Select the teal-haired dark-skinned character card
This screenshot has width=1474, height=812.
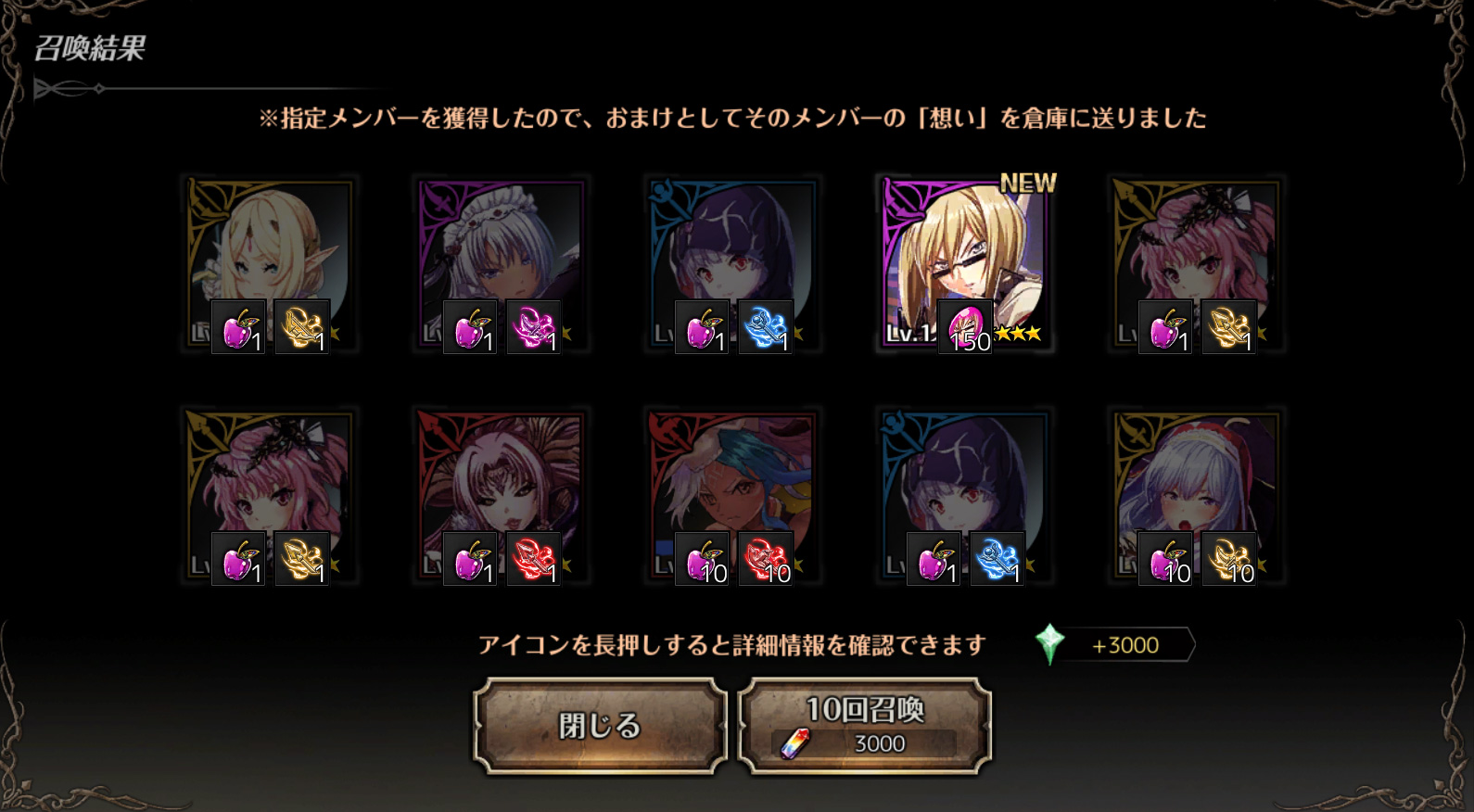click(x=732, y=496)
